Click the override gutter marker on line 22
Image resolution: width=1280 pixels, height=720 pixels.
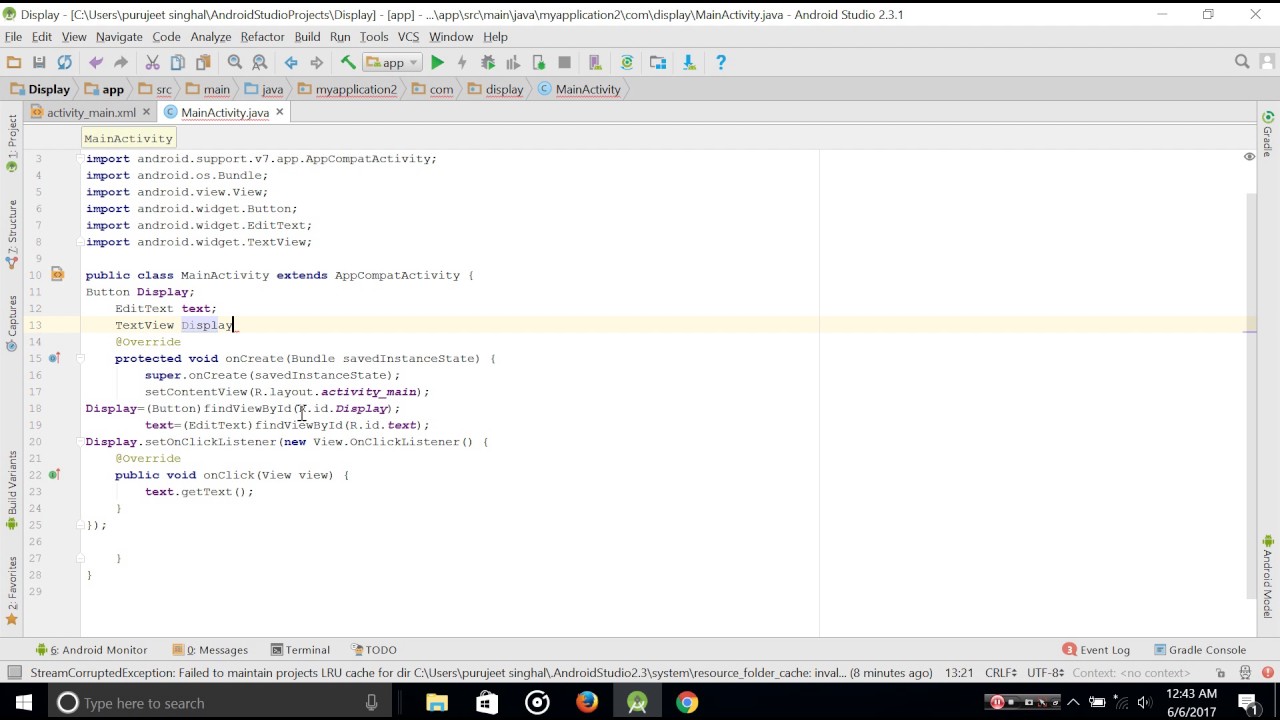(54, 475)
